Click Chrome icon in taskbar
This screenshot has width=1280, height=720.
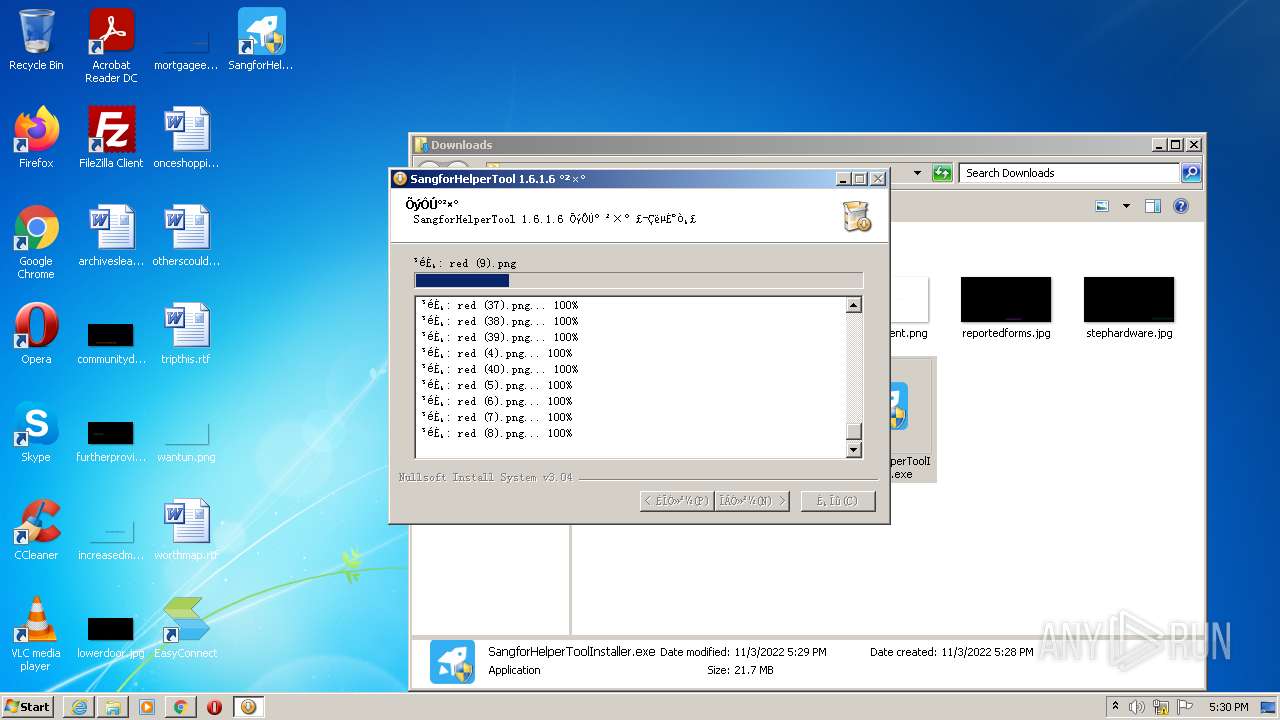point(181,707)
